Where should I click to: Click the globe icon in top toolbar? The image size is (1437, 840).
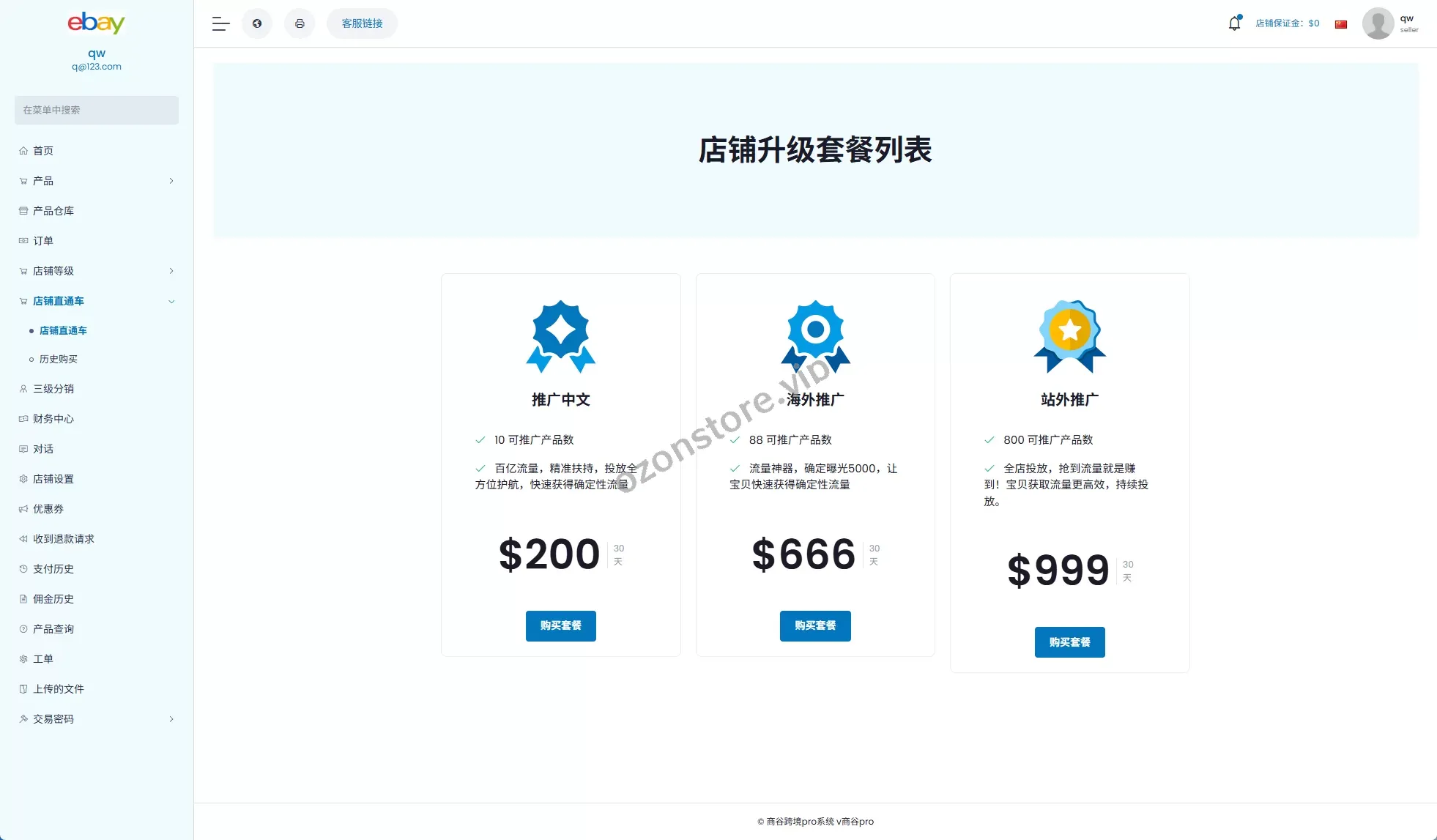pos(257,23)
